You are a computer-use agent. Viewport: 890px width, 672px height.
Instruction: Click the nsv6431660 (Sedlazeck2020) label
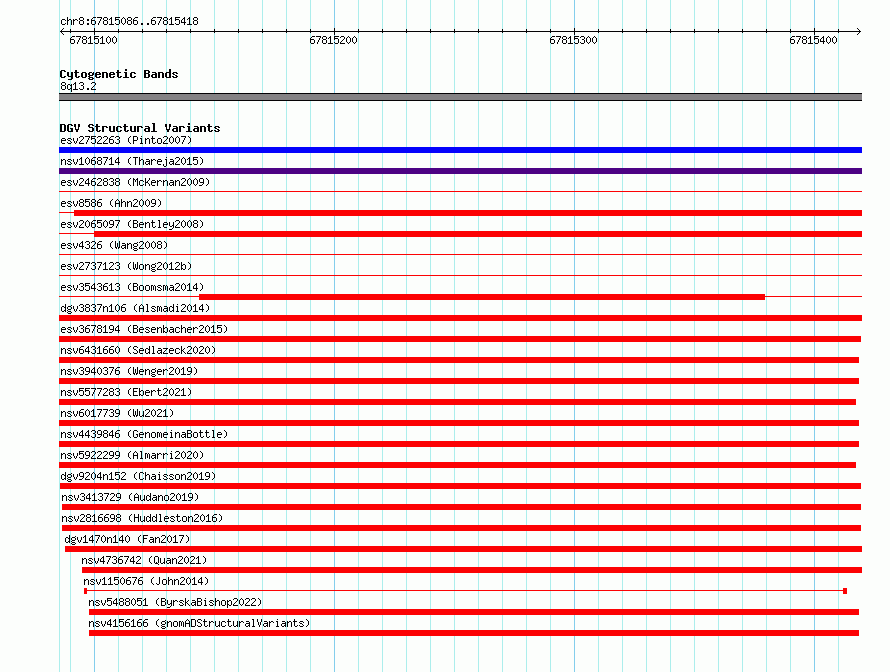138,350
